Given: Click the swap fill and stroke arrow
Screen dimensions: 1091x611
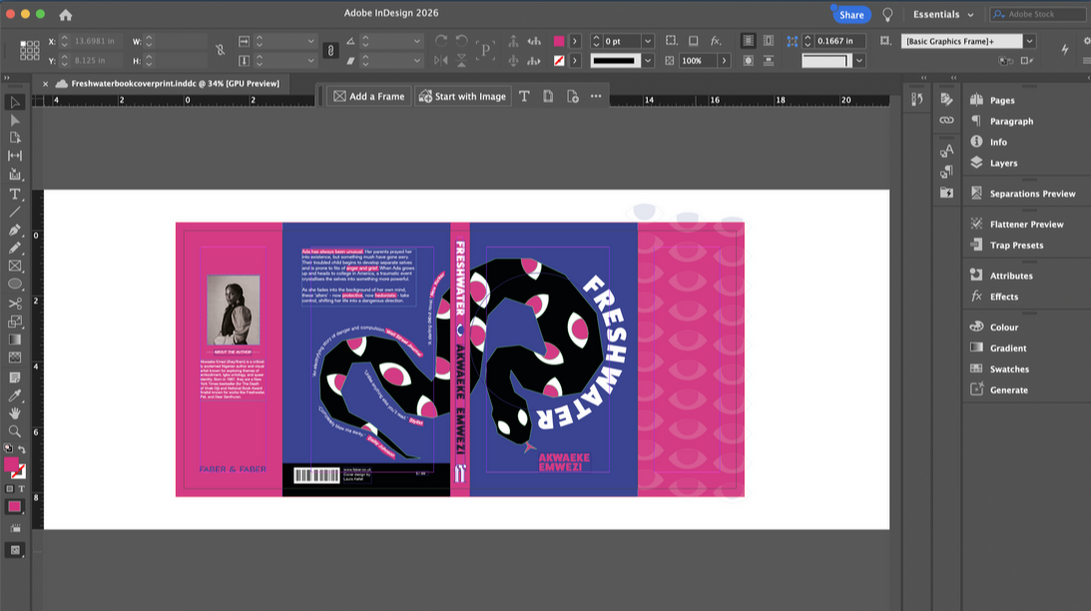Looking at the screenshot, I should coord(22,450).
